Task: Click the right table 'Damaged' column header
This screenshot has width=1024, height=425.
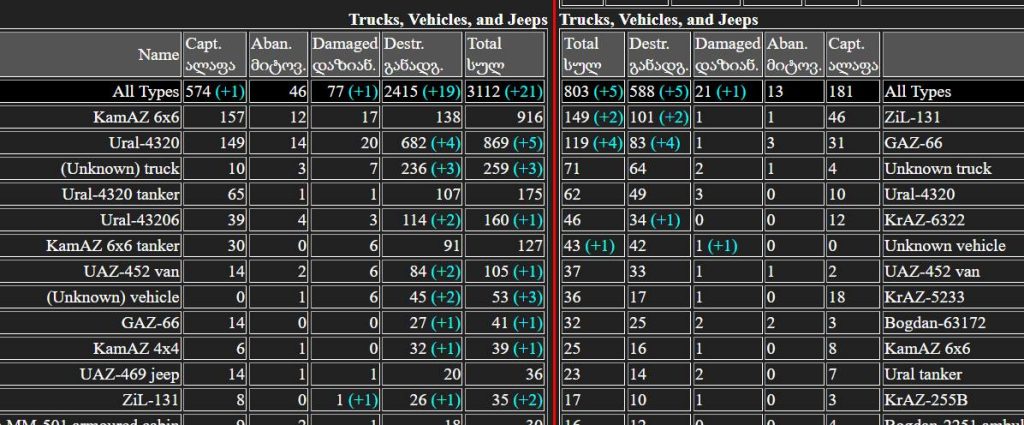Action: click(x=728, y=54)
